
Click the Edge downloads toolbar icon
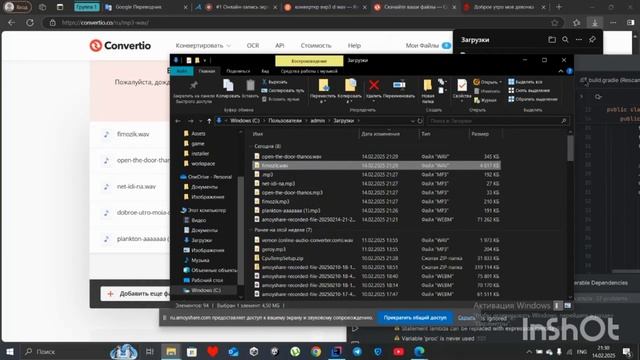pyautogui.click(x=595, y=23)
